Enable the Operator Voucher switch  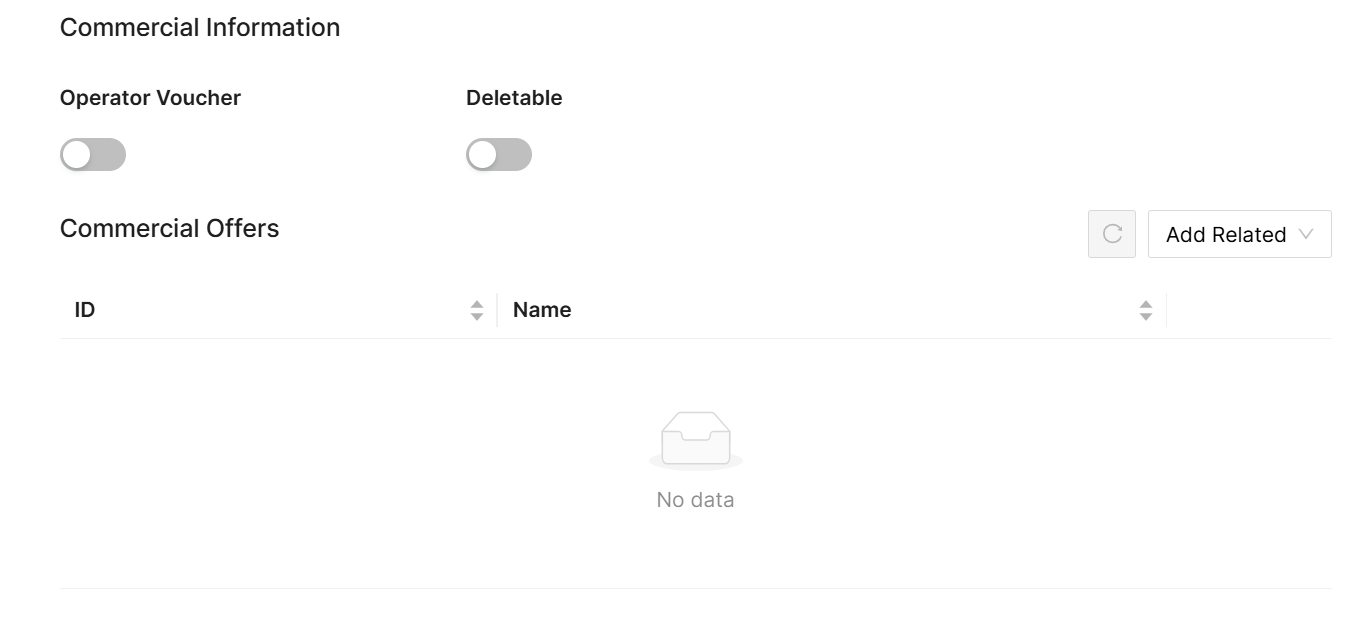93,155
